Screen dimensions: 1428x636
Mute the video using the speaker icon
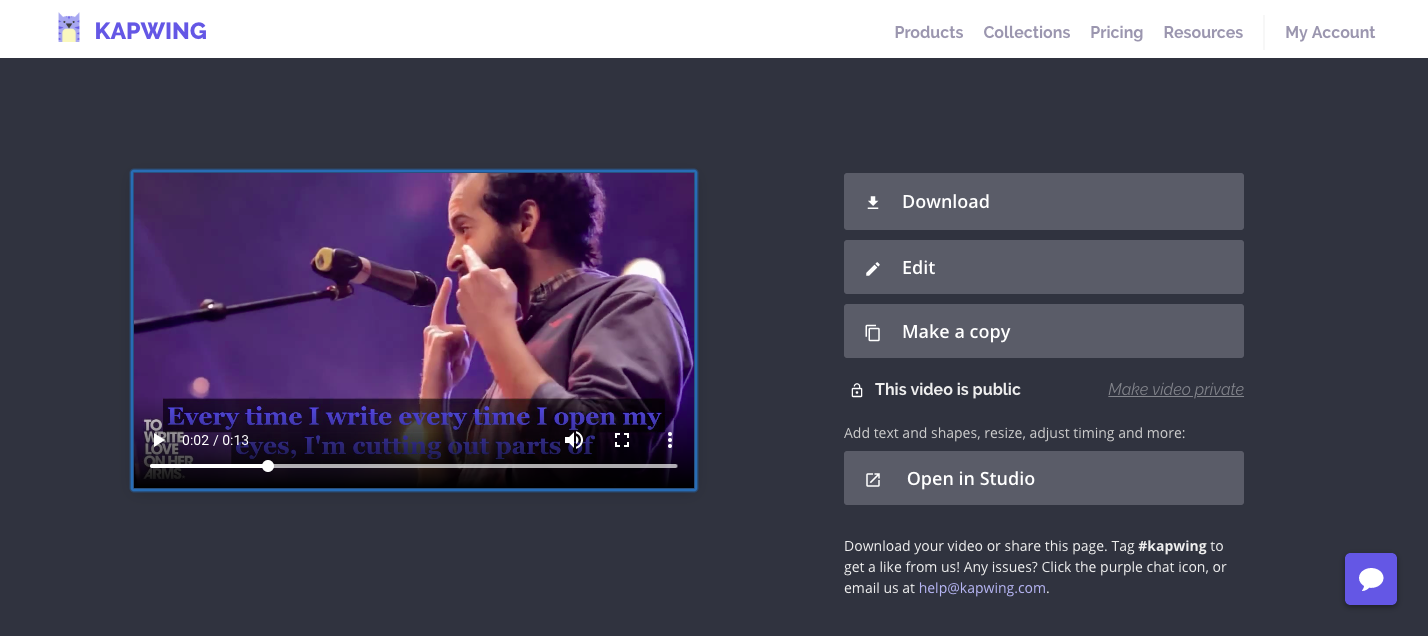[574, 440]
